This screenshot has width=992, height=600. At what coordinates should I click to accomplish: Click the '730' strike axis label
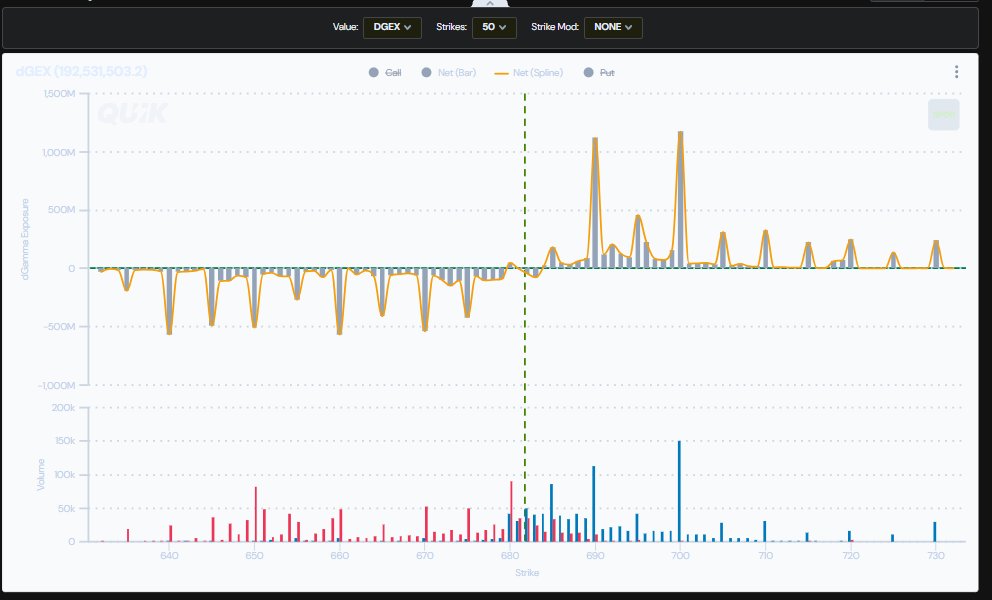coord(936,556)
